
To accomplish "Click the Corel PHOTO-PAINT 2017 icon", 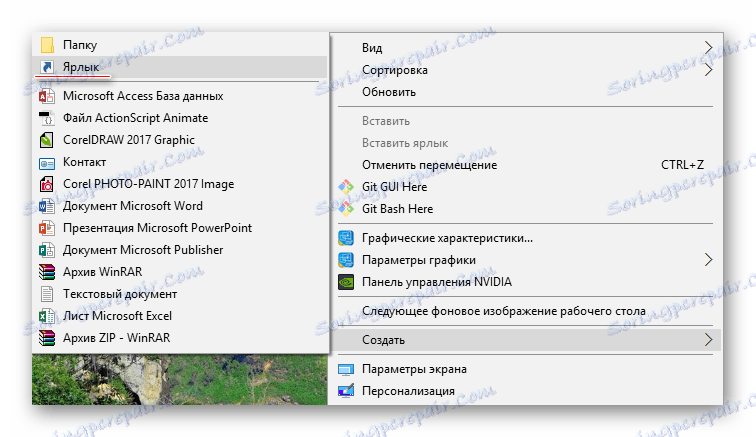I will pos(47,184).
